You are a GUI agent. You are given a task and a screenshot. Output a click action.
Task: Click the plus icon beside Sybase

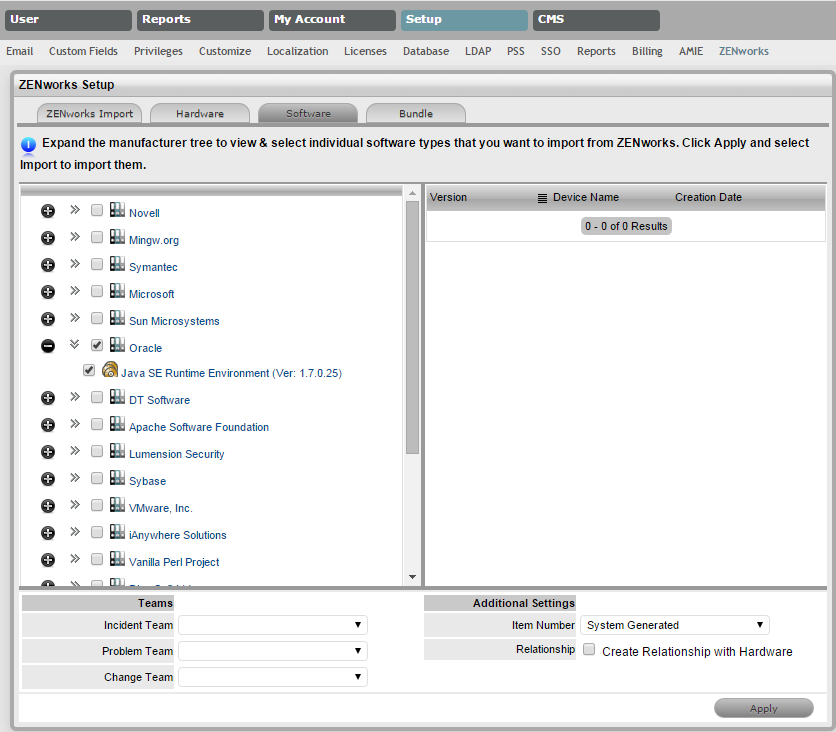click(47, 479)
